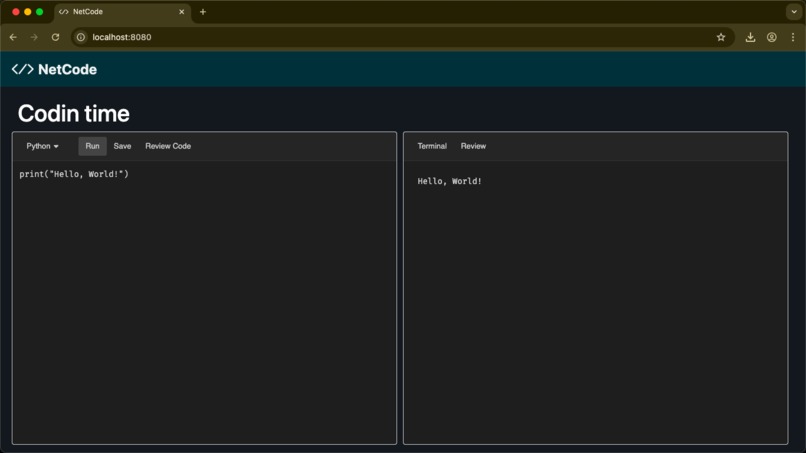Place the cursor in the print("Hello, World!") code line
This screenshot has height=453, width=806.
coord(74,174)
